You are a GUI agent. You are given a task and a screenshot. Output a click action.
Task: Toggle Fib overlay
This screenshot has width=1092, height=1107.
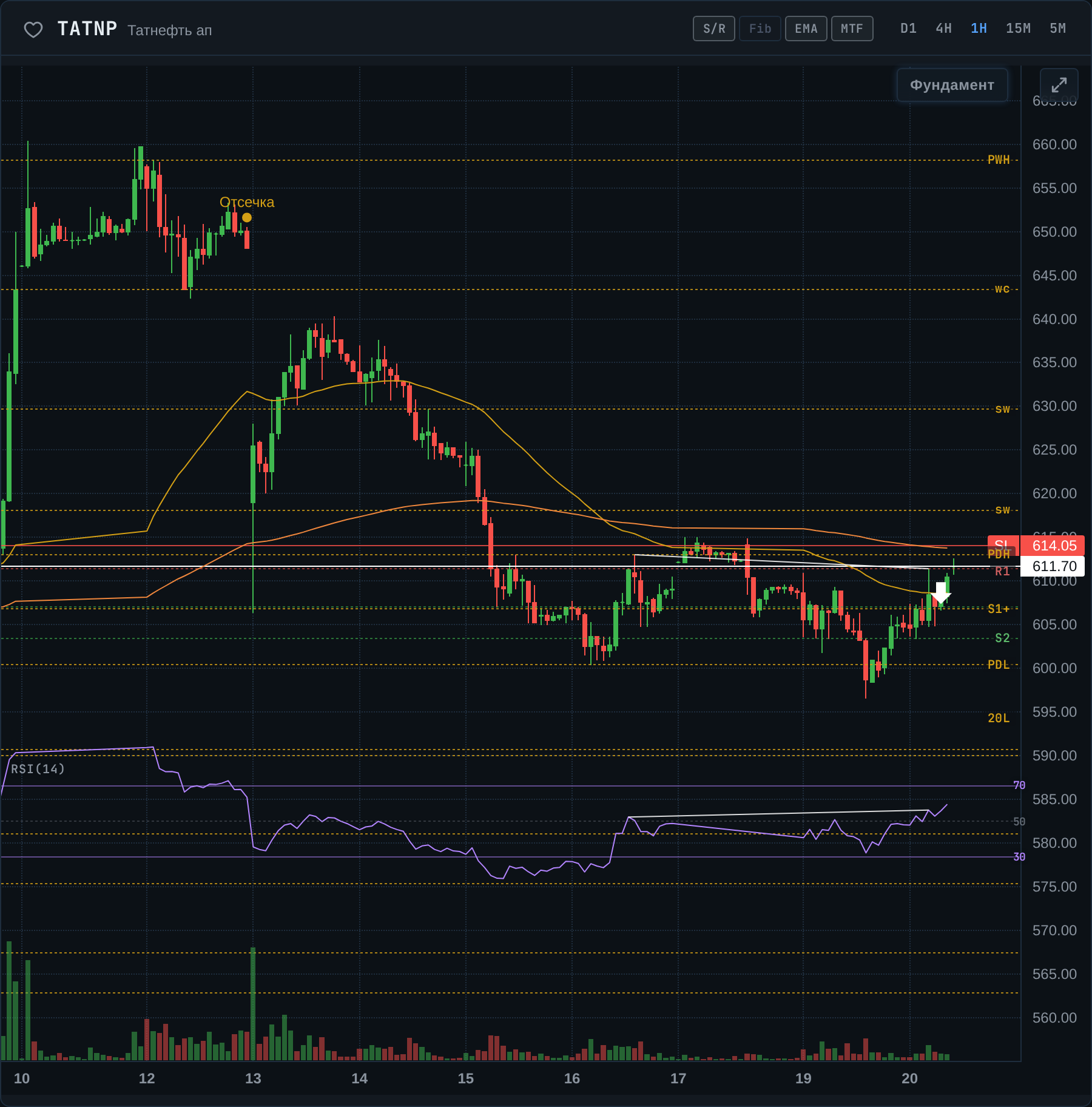760,29
